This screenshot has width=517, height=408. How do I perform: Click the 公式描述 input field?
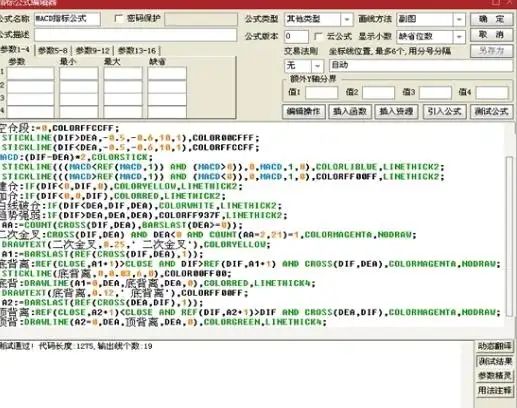point(135,35)
